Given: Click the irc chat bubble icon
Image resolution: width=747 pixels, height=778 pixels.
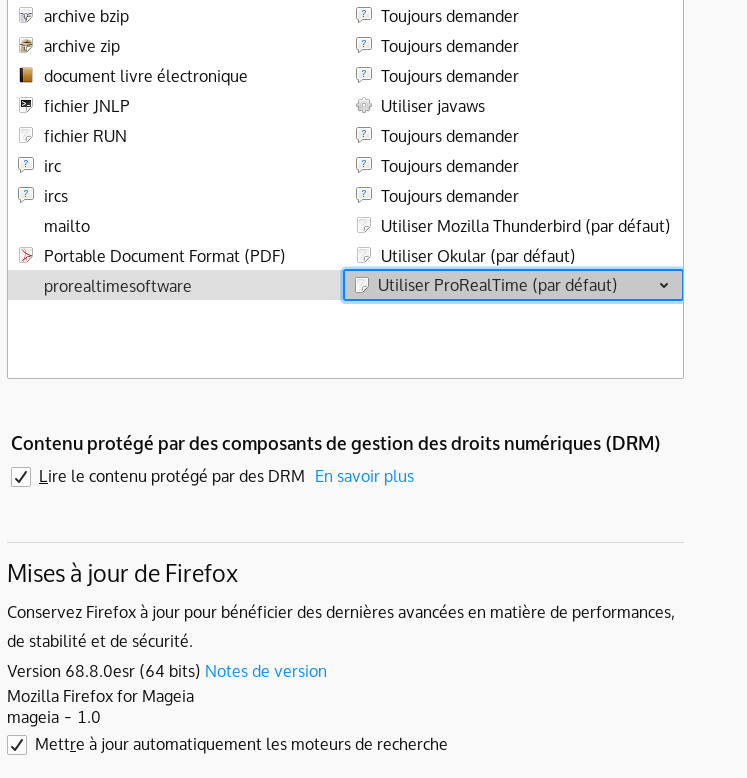Looking at the screenshot, I should pyautogui.click(x=26, y=166).
